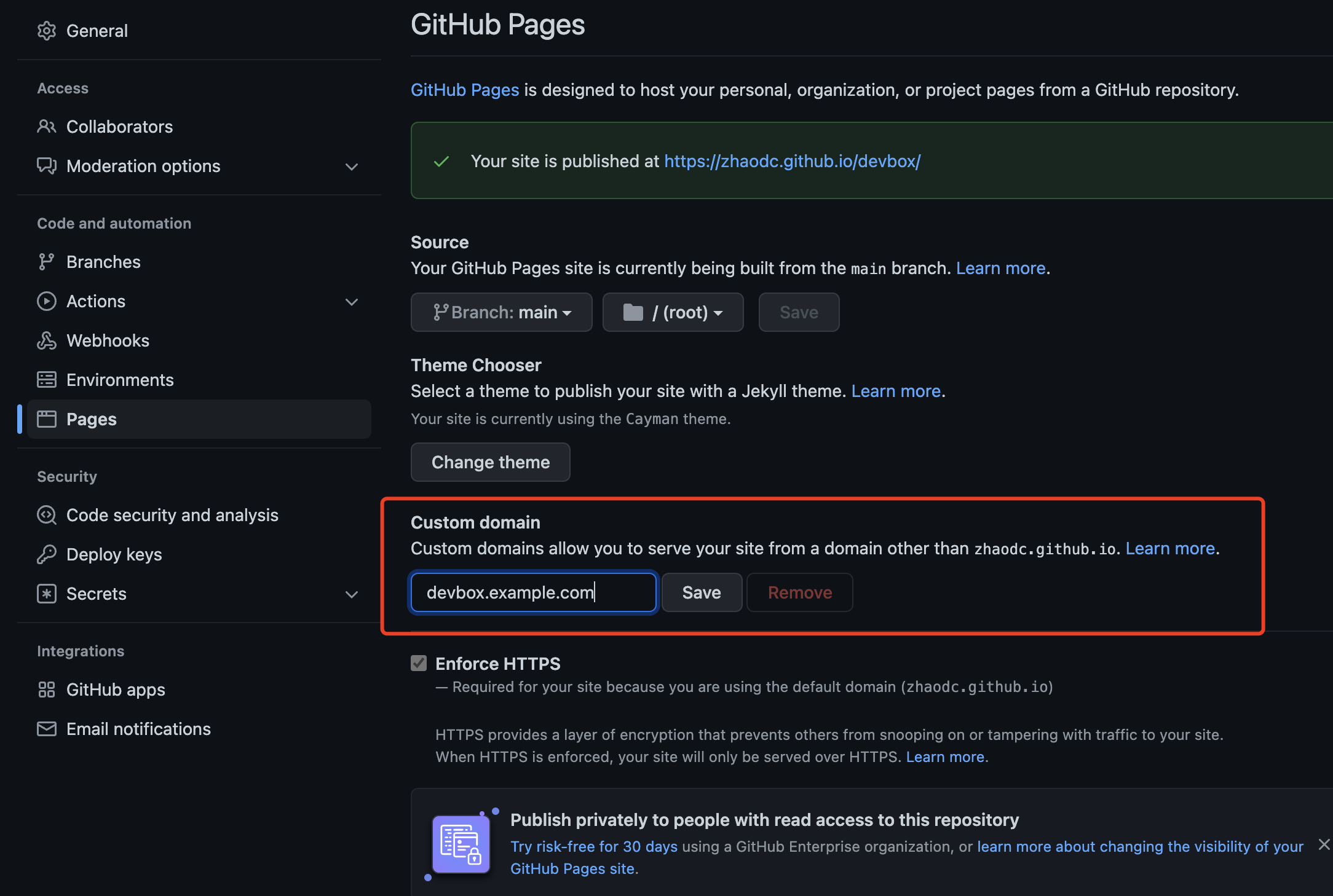Click Learn more about HTTPS
Viewport: 1333px width, 896px height.
(x=946, y=756)
